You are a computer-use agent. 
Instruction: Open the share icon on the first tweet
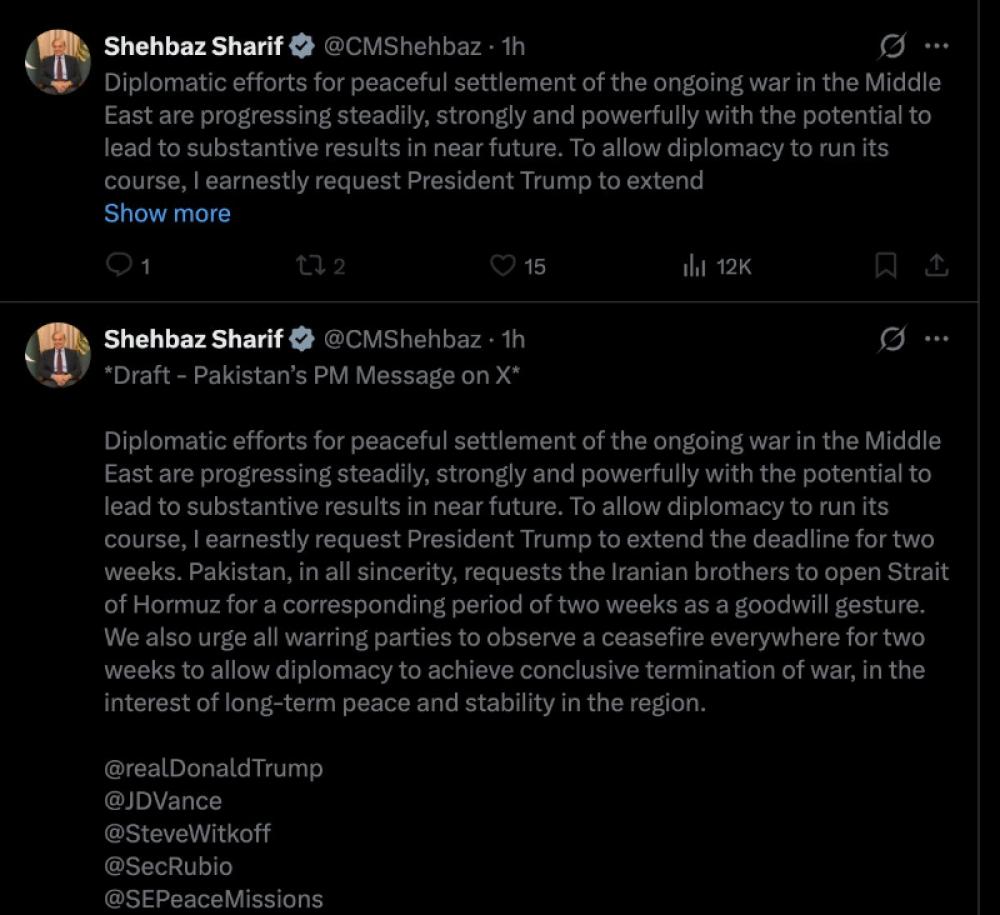938,265
